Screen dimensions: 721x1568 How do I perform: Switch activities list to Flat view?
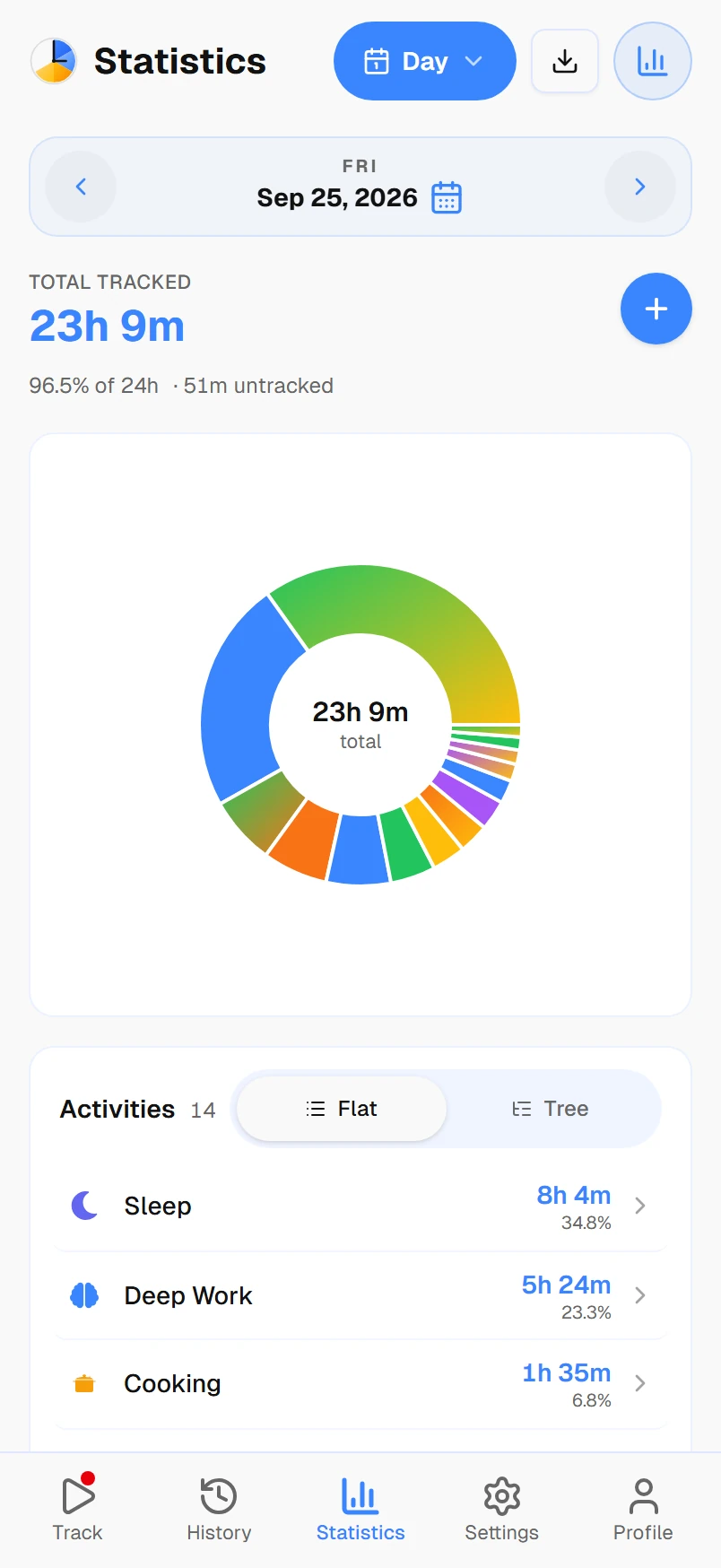click(342, 1109)
